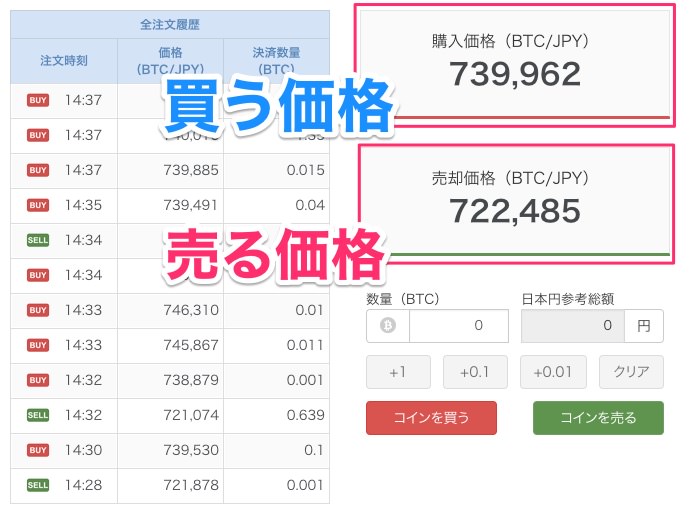
Task: Increase quantity using the +0.1 button
Action: point(475,372)
